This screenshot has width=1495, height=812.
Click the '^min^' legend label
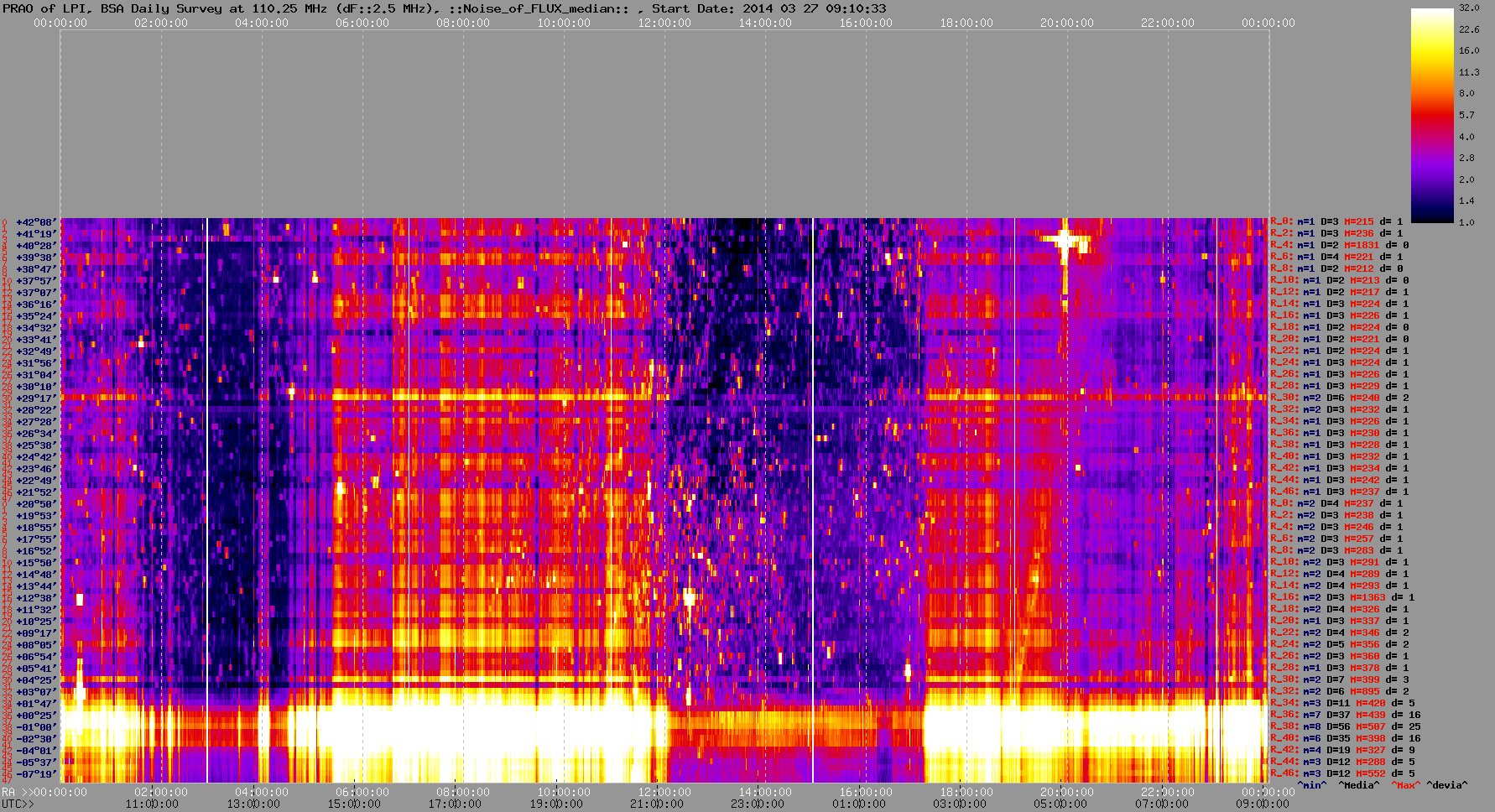[x=1312, y=786]
